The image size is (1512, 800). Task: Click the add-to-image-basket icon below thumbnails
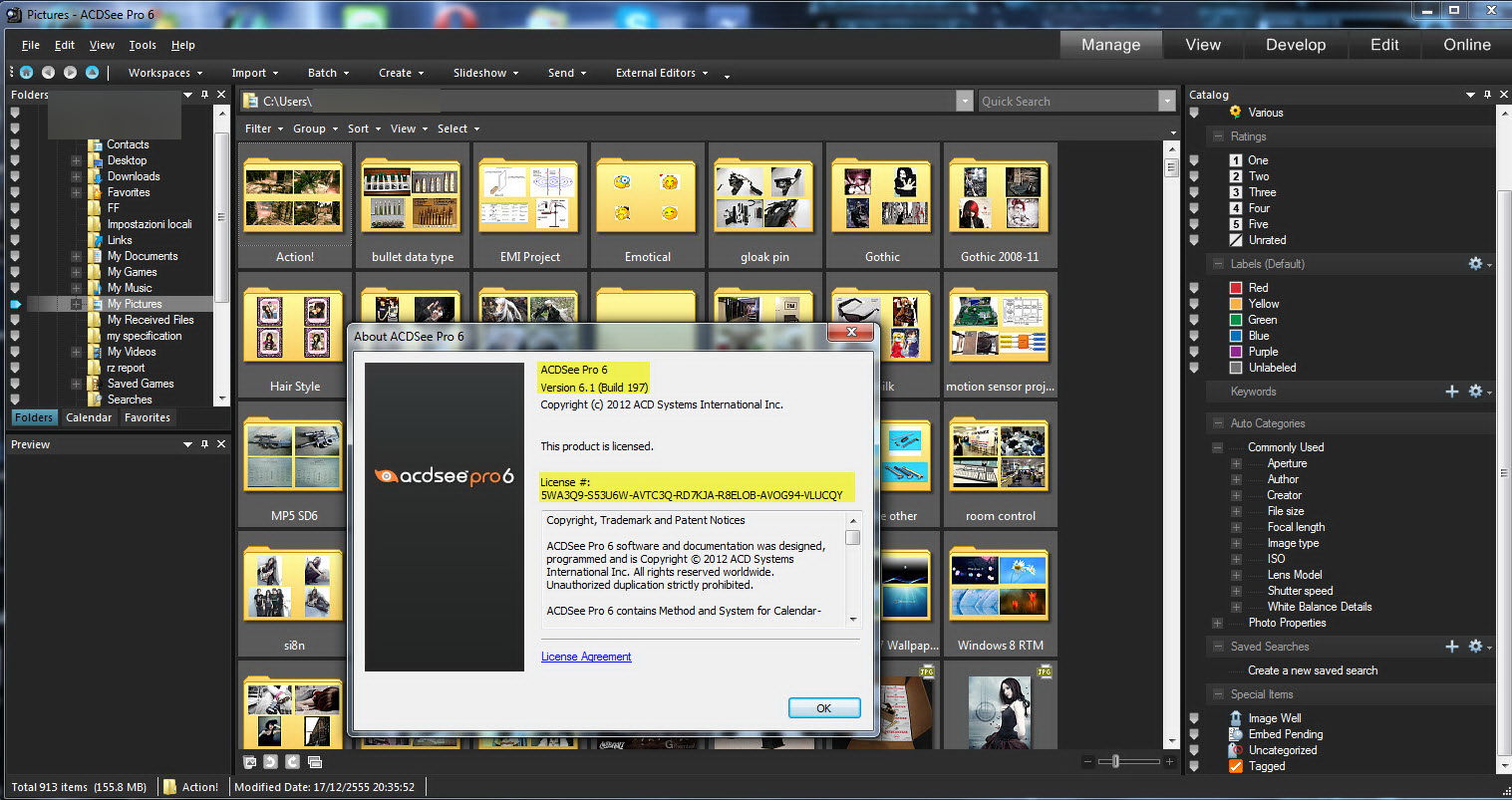click(250, 762)
